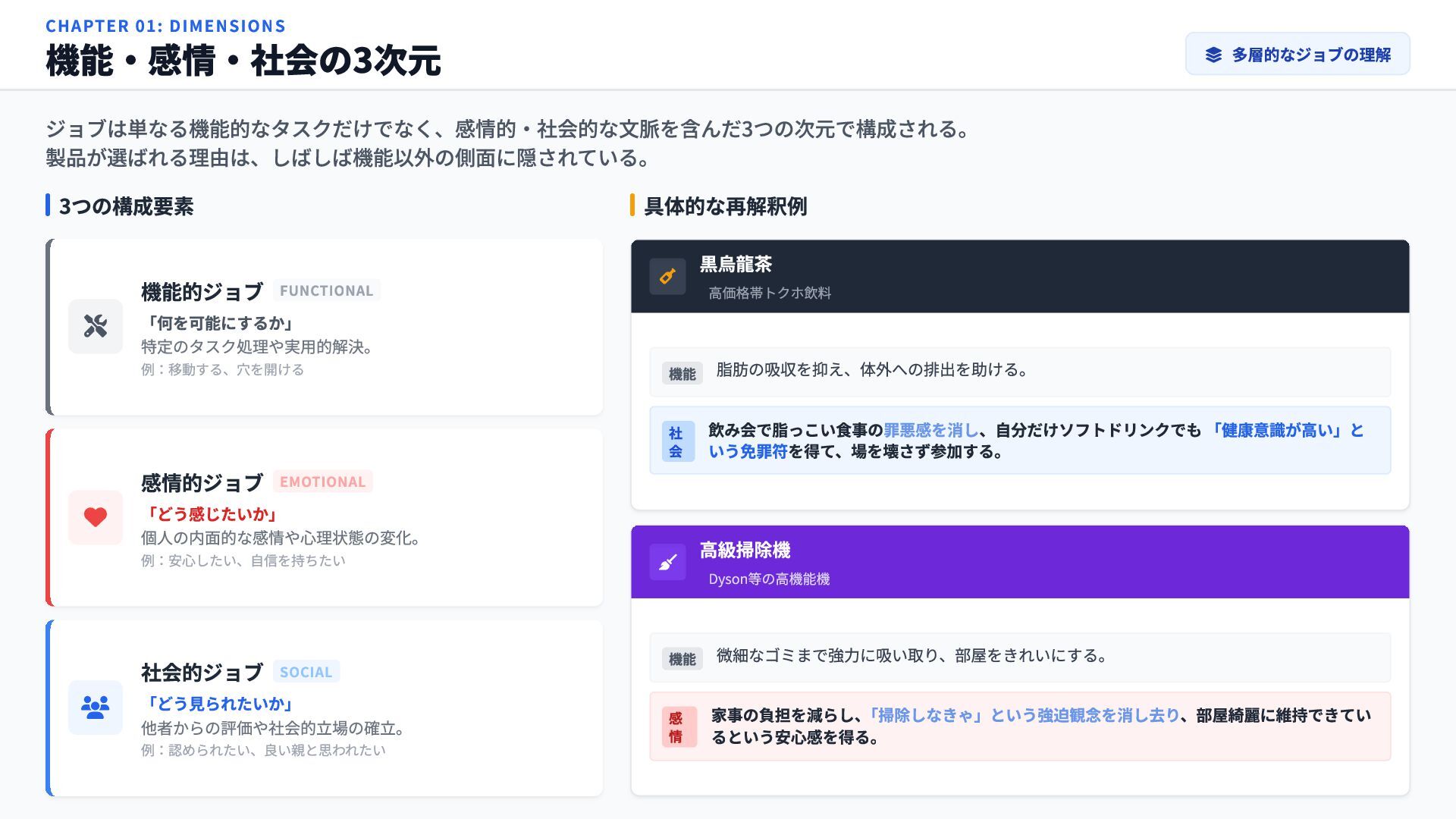This screenshot has height=819, width=1456.
Task: Select the 具体的な再解釈例 section heading
Action: coord(725,206)
